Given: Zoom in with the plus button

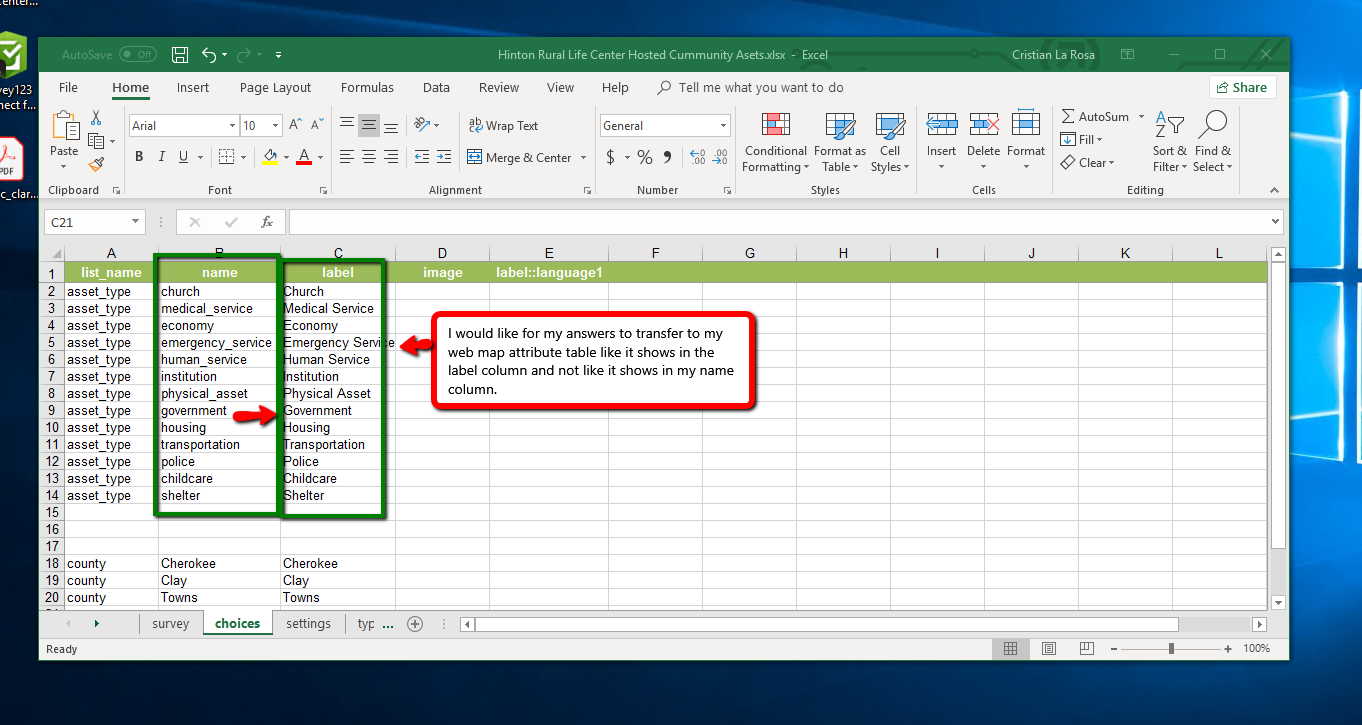Looking at the screenshot, I should coord(1228,649).
